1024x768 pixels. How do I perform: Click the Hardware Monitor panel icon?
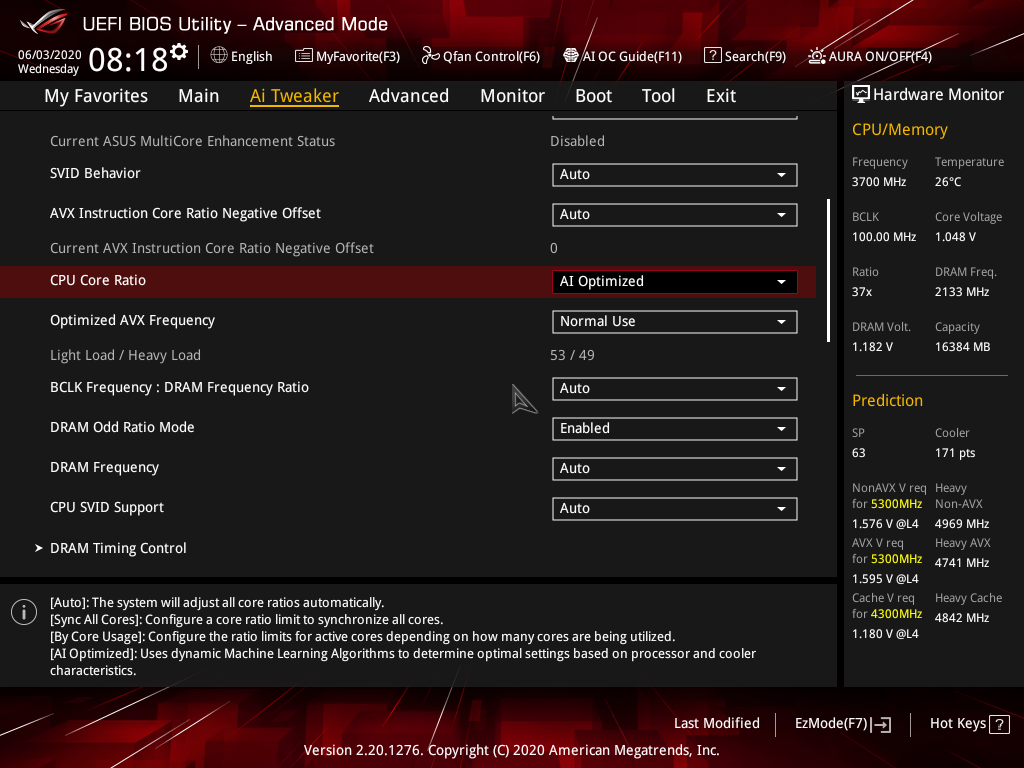861,93
